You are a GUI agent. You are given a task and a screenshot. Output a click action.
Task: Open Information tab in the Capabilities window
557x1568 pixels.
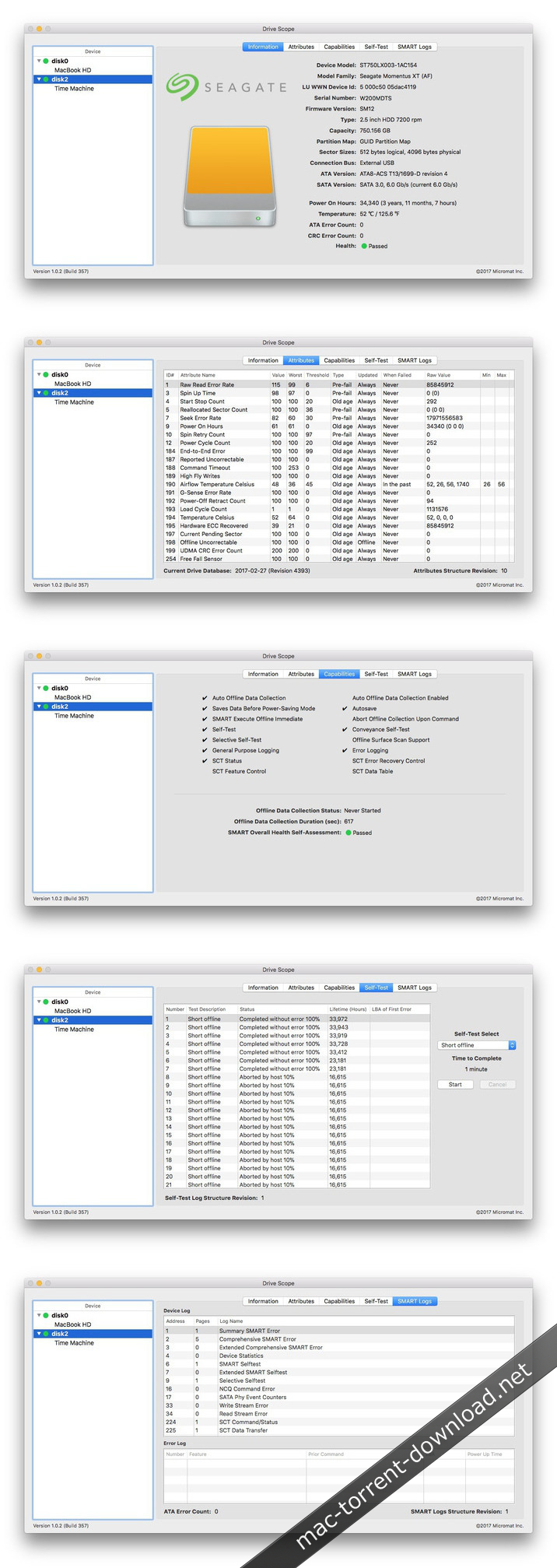(x=263, y=674)
